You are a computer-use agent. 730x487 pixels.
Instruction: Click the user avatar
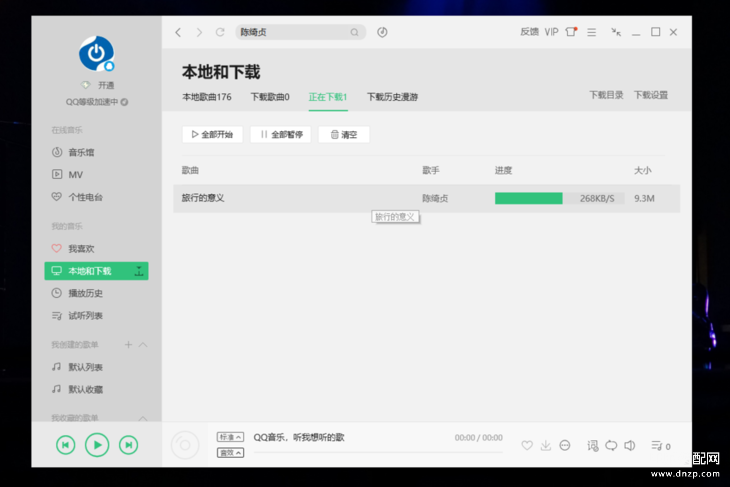[x=96, y=54]
